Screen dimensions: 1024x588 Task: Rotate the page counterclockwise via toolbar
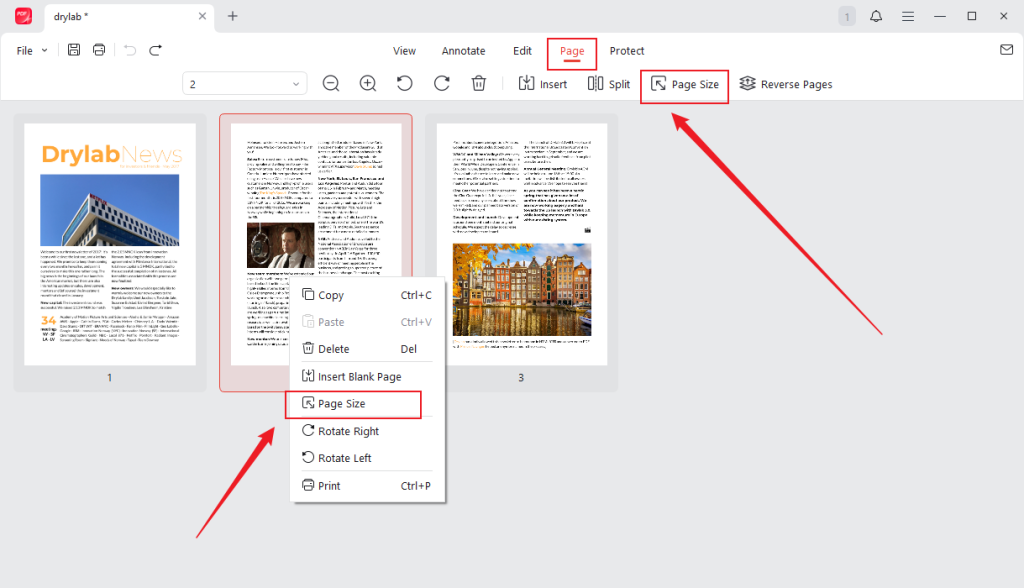pos(404,84)
